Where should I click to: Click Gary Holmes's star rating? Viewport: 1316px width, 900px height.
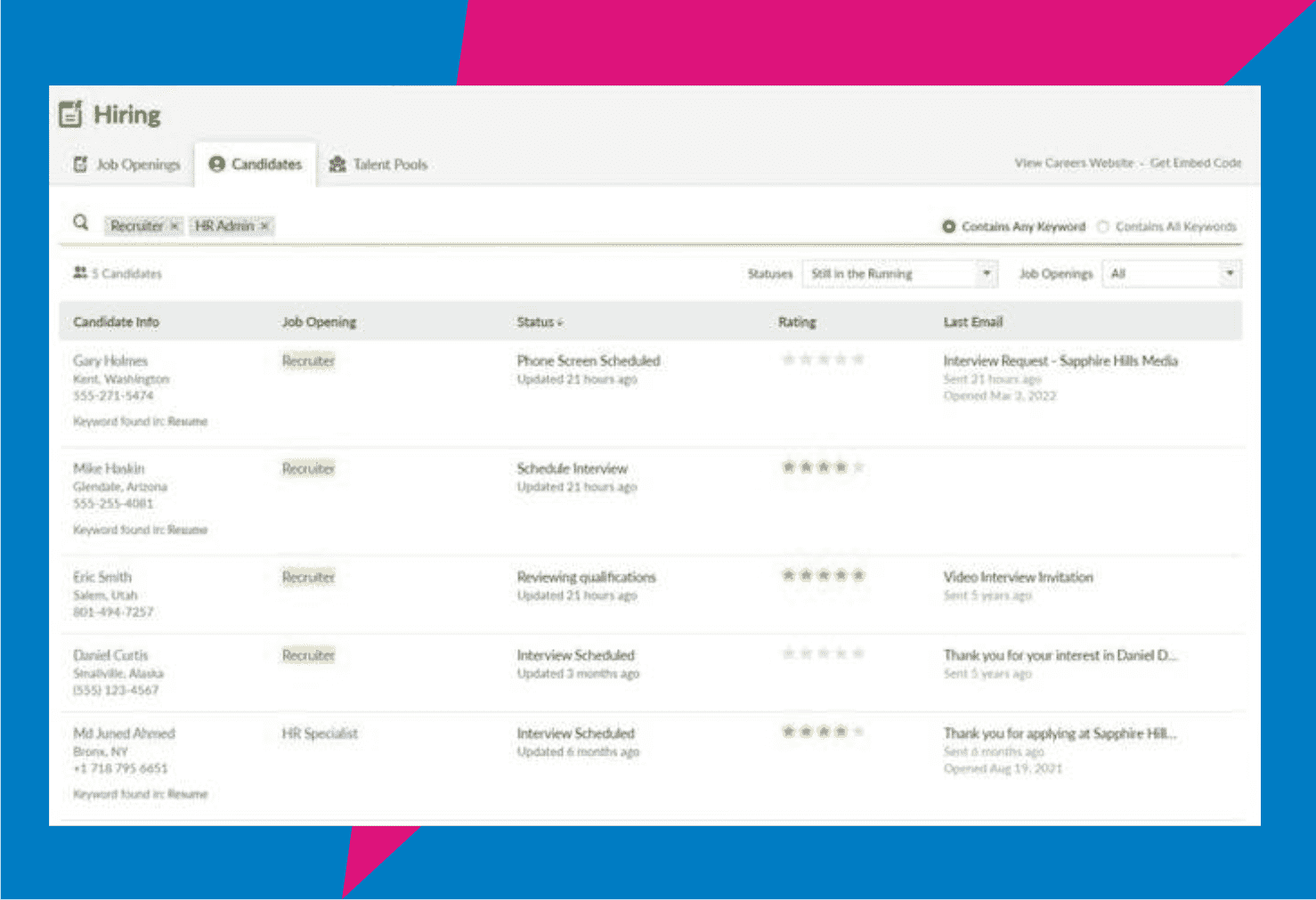point(823,360)
